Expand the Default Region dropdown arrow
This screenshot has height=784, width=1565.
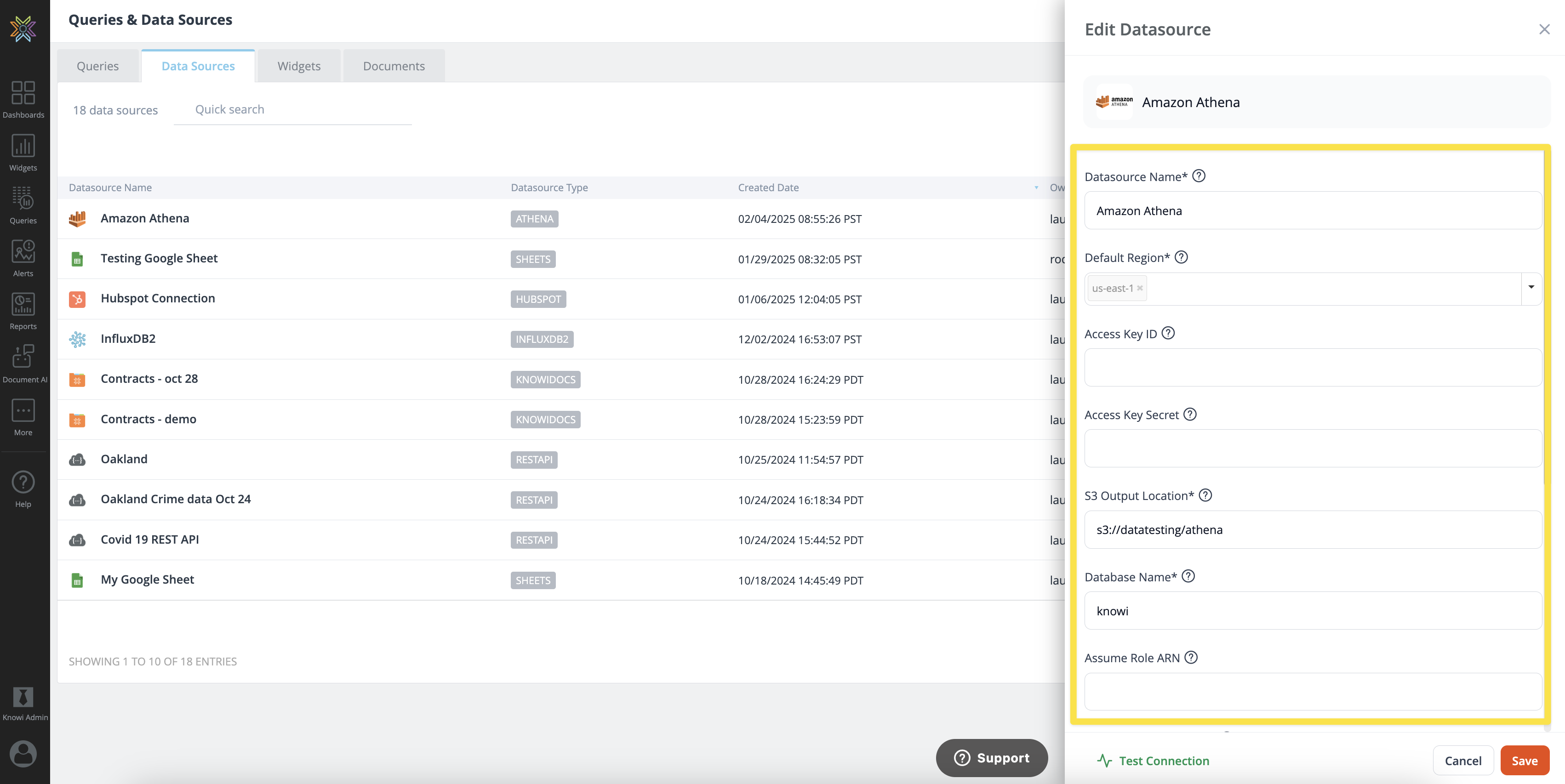pyautogui.click(x=1531, y=288)
